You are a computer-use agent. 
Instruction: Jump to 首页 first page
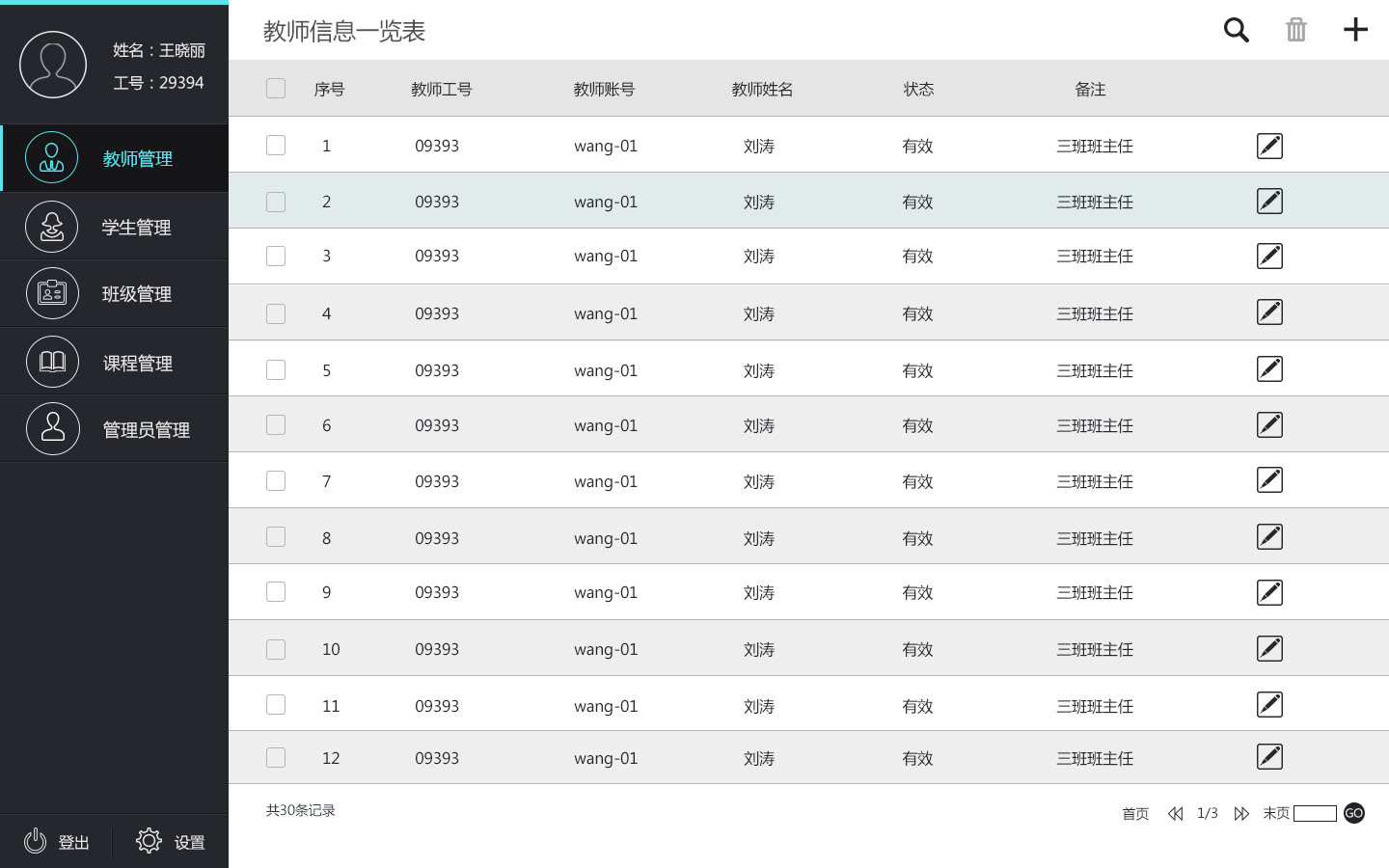point(1135,814)
